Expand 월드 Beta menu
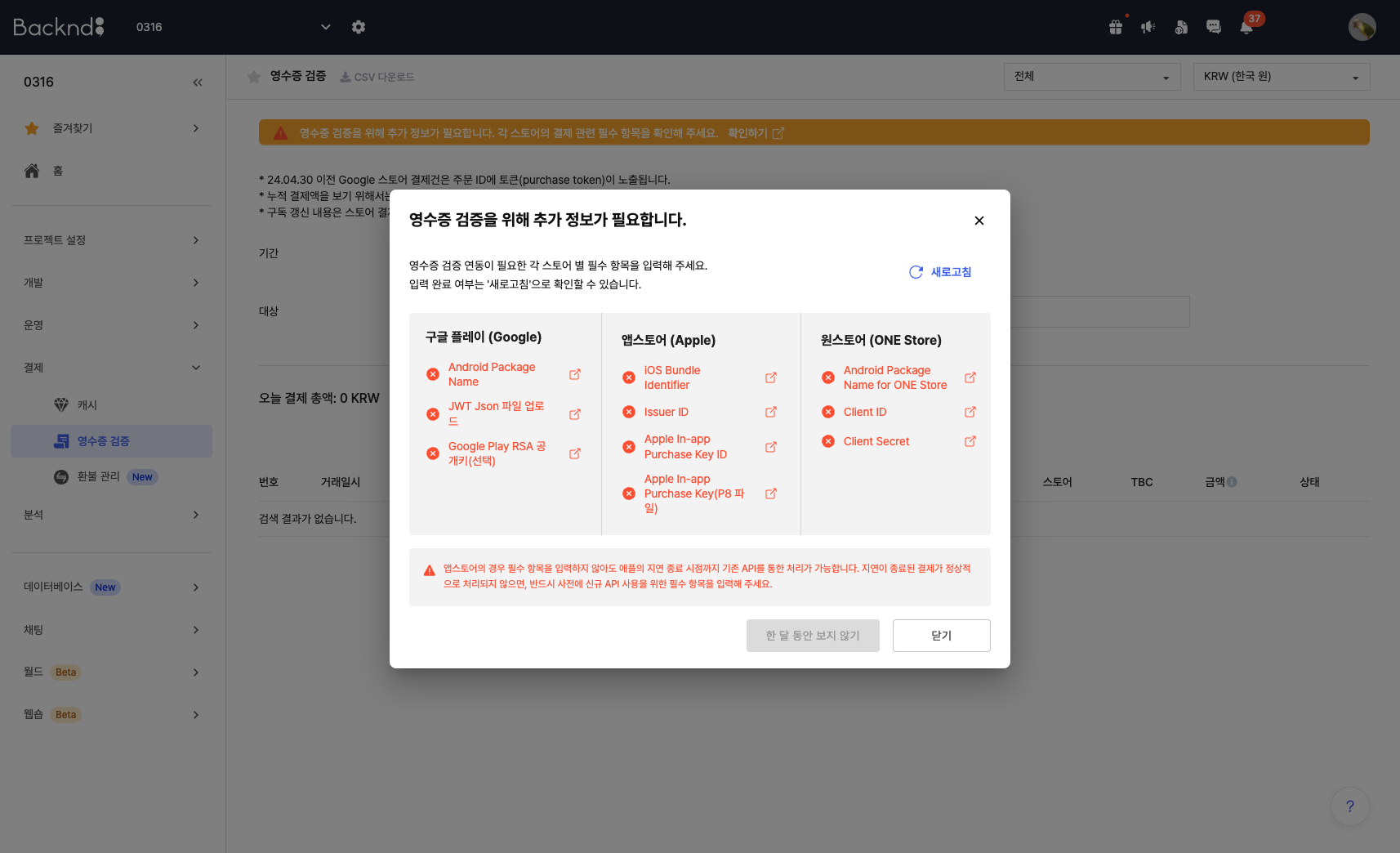This screenshot has height=853, width=1400. [111, 672]
